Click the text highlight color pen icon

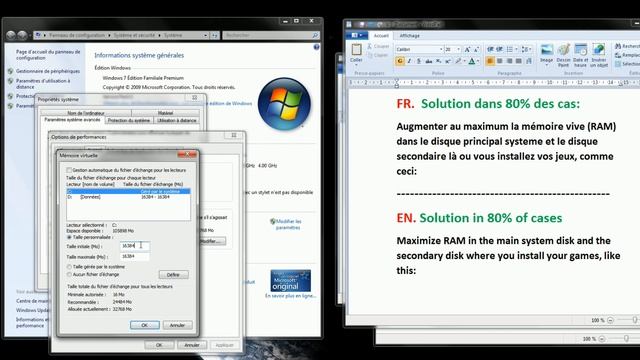458,61
